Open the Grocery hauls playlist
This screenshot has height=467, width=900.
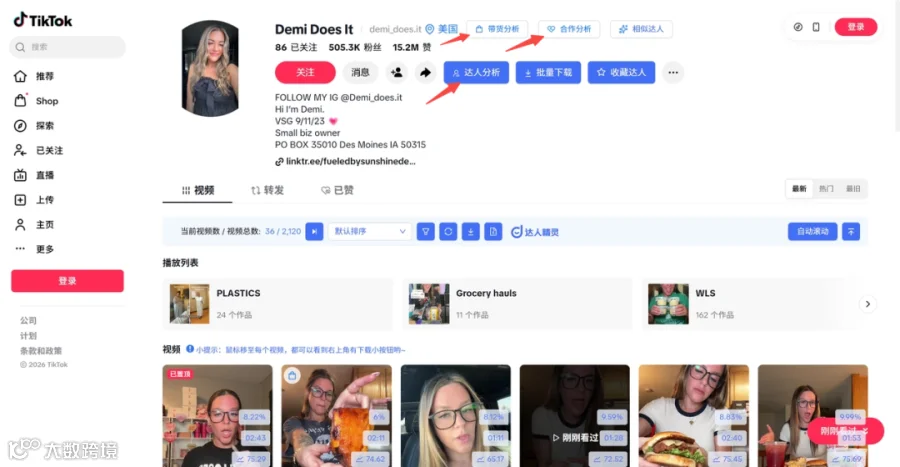coord(517,304)
